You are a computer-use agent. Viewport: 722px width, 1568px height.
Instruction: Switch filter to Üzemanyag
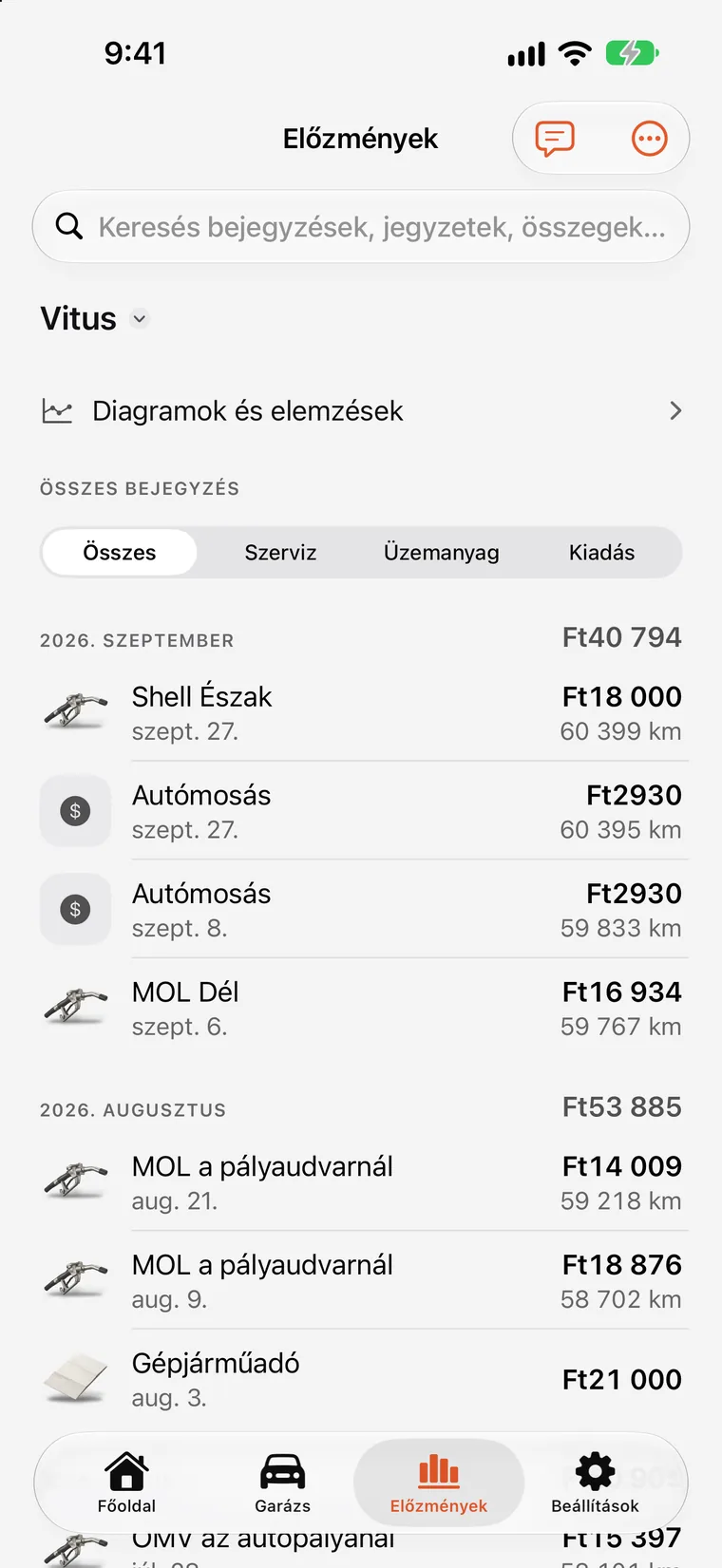(x=441, y=553)
